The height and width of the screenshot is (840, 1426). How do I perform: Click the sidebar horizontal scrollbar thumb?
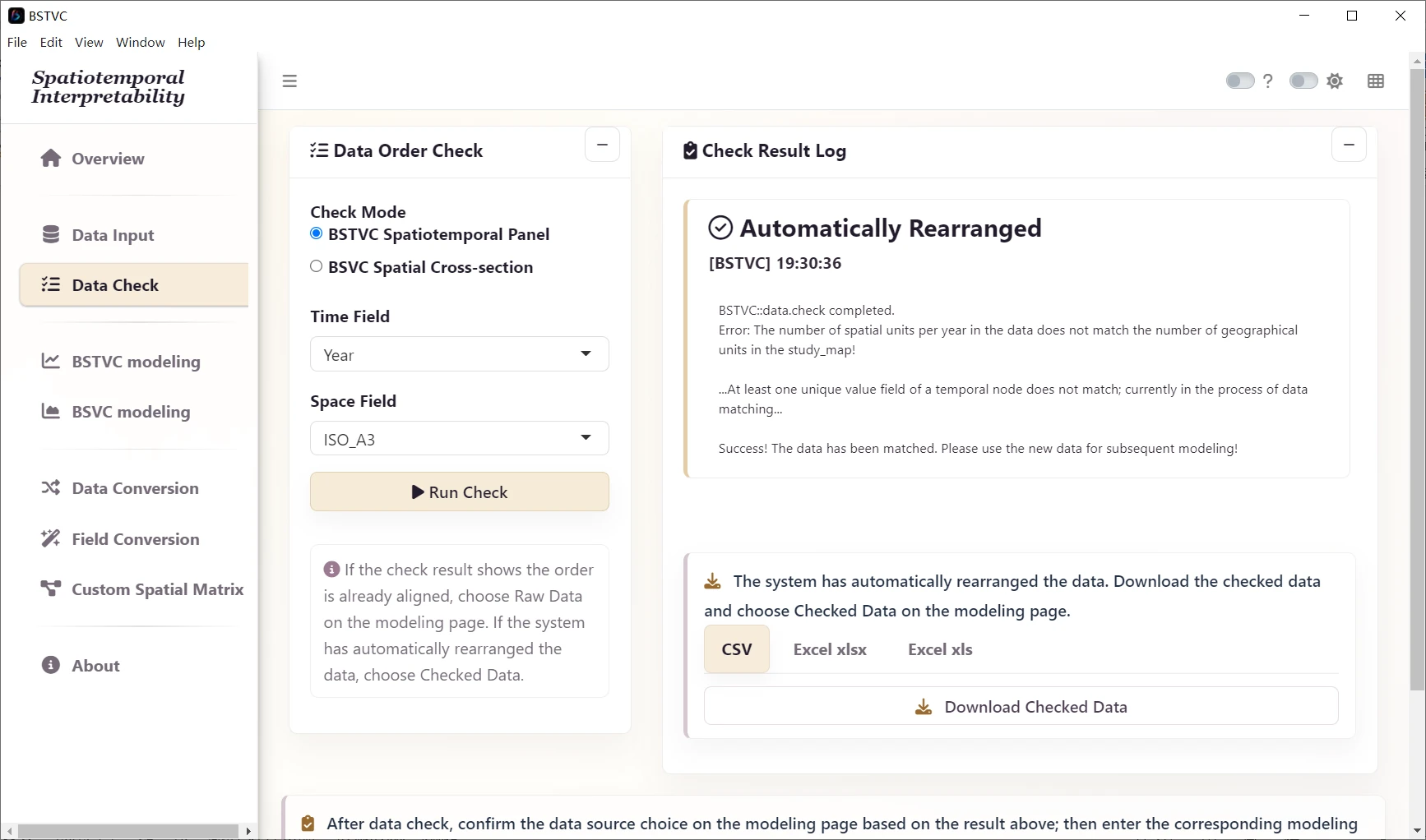[128, 831]
